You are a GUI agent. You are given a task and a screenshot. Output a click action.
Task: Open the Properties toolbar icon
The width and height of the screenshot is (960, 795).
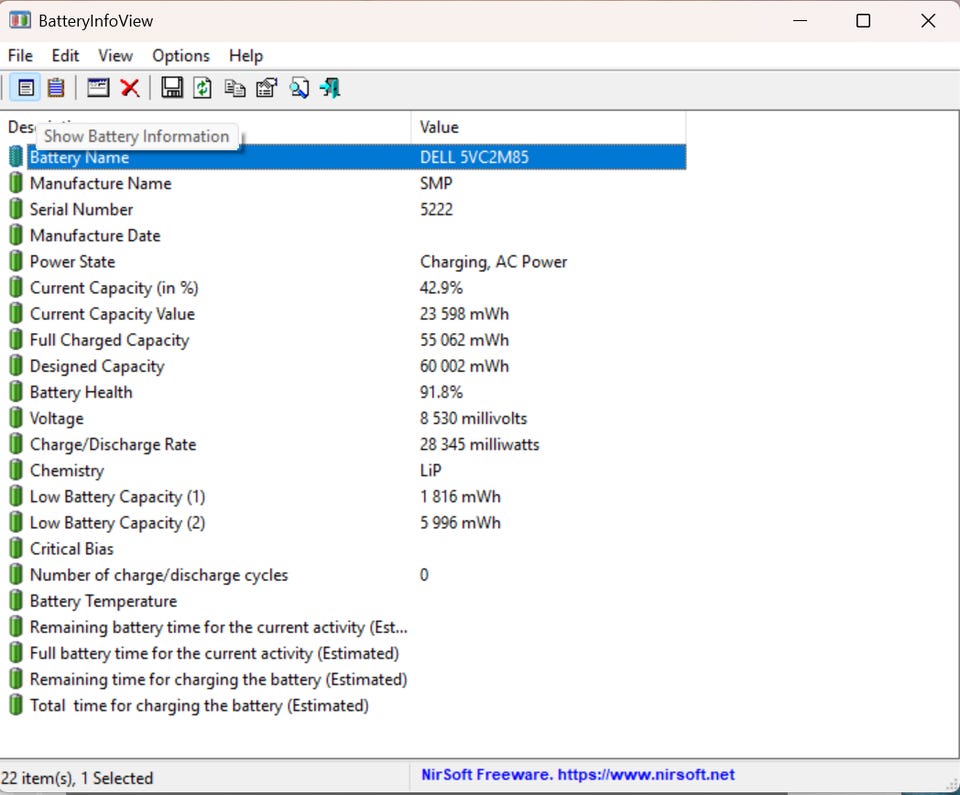point(266,88)
